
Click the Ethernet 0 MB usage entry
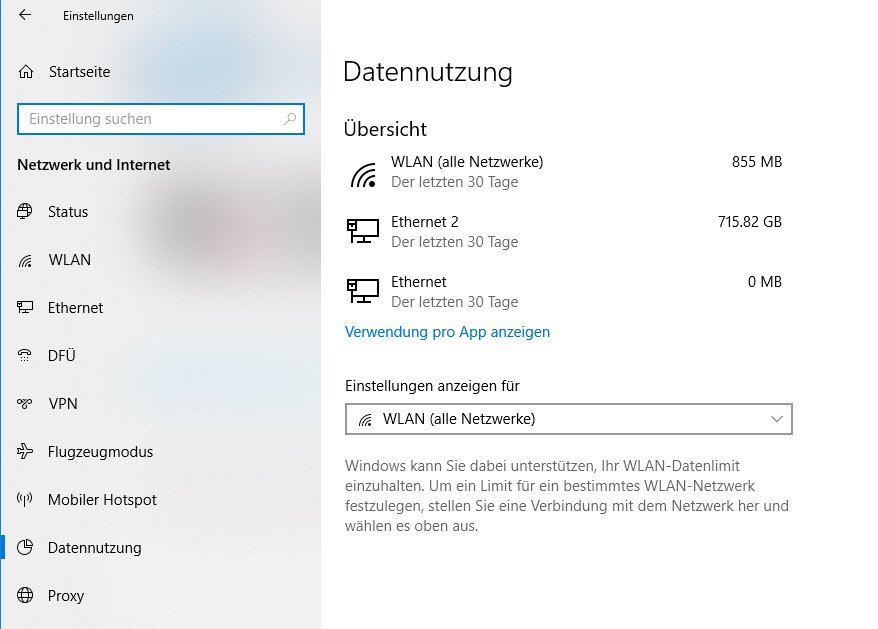564,291
